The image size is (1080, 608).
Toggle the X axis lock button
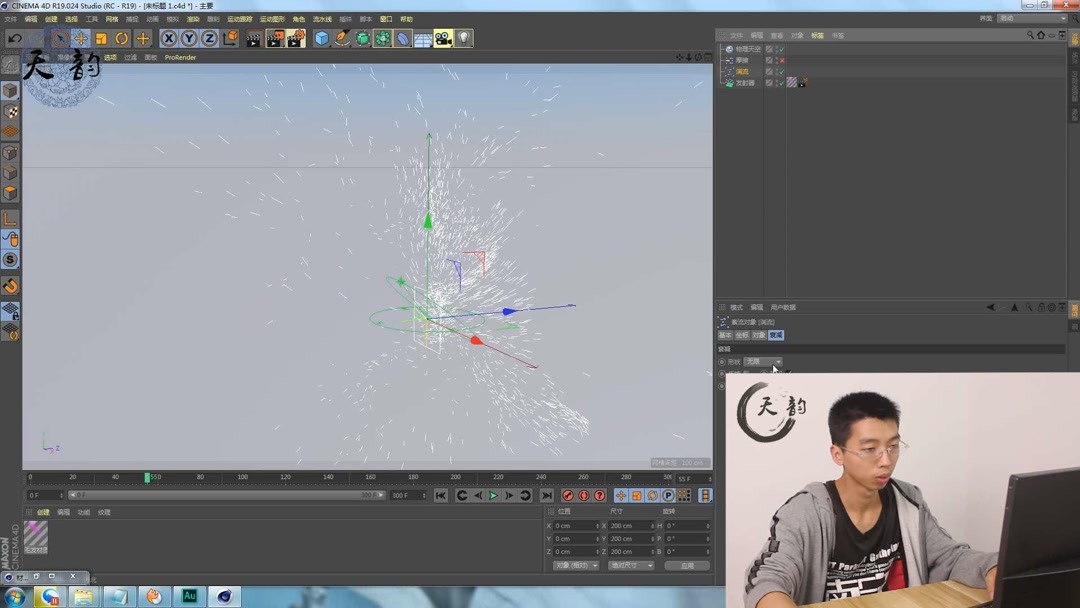click(x=168, y=38)
